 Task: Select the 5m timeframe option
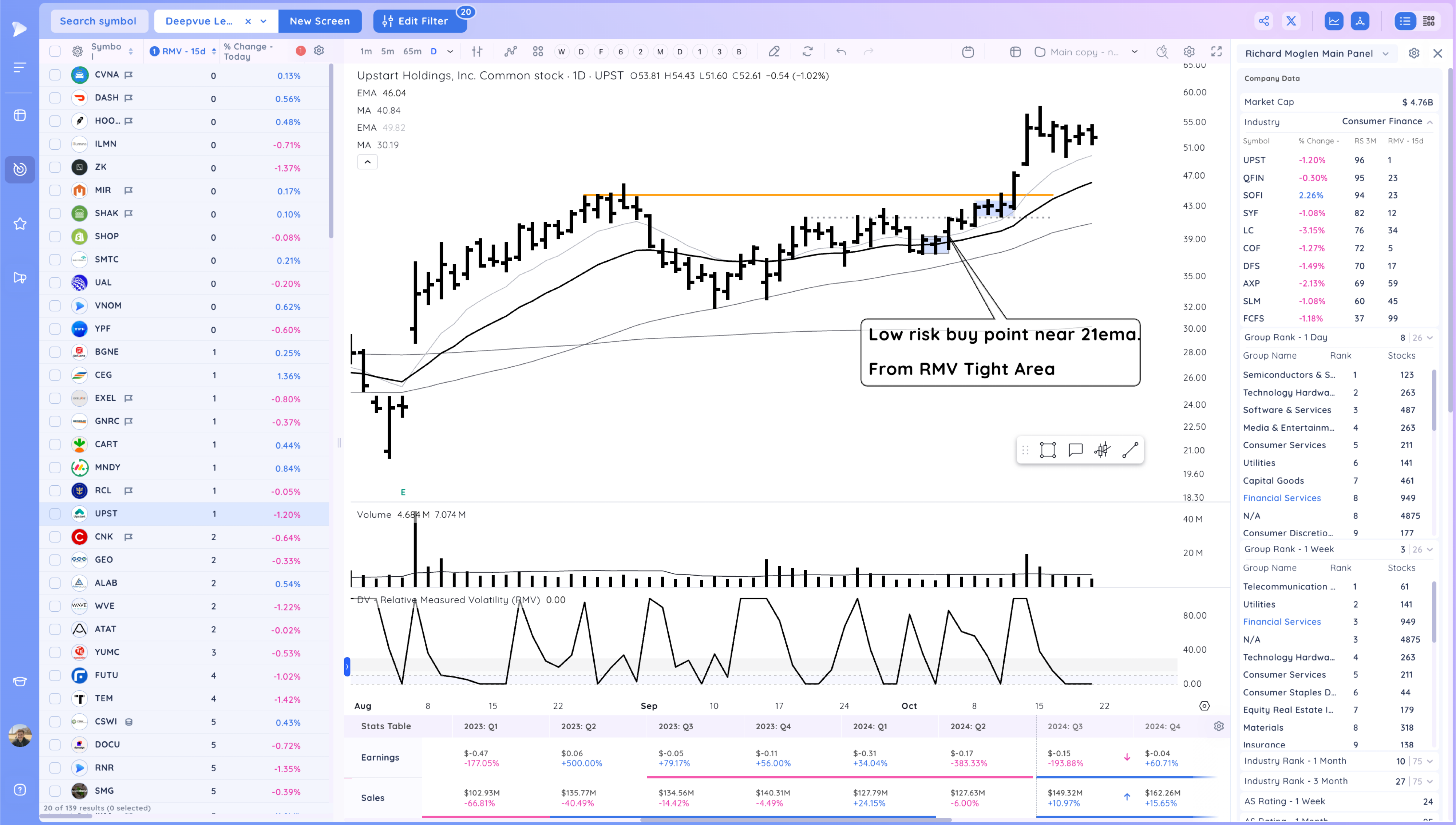[387, 52]
